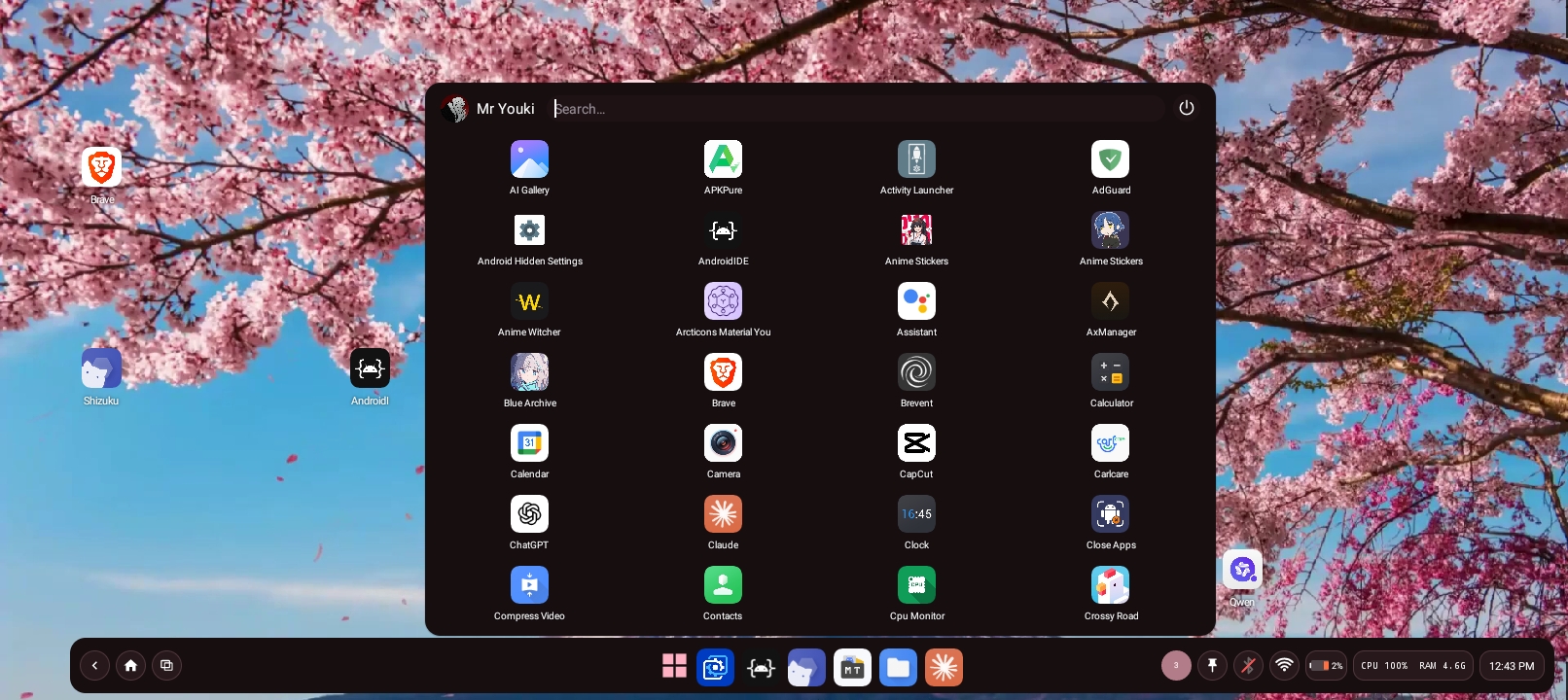This screenshot has height=700, width=1568.
Task: Open the Clock app
Action: (x=916, y=514)
